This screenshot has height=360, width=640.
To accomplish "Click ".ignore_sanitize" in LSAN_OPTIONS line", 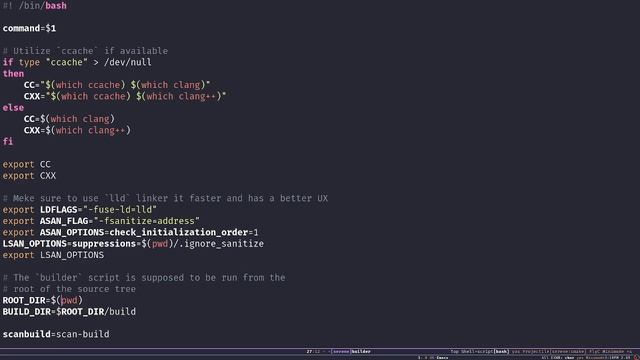I will point(221,244).
